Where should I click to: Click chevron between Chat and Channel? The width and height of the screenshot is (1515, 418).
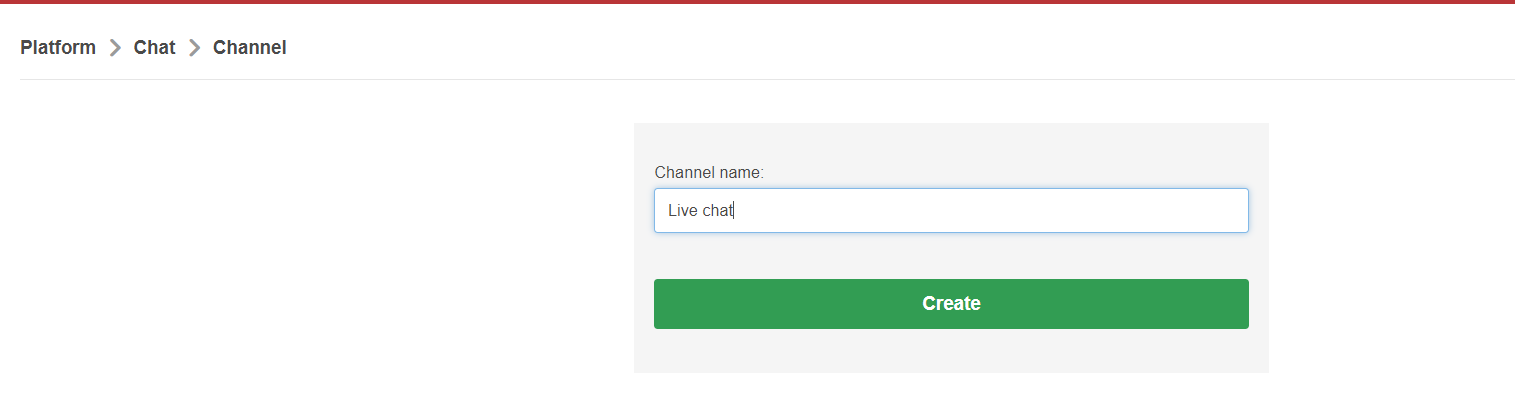coord(194,48)
